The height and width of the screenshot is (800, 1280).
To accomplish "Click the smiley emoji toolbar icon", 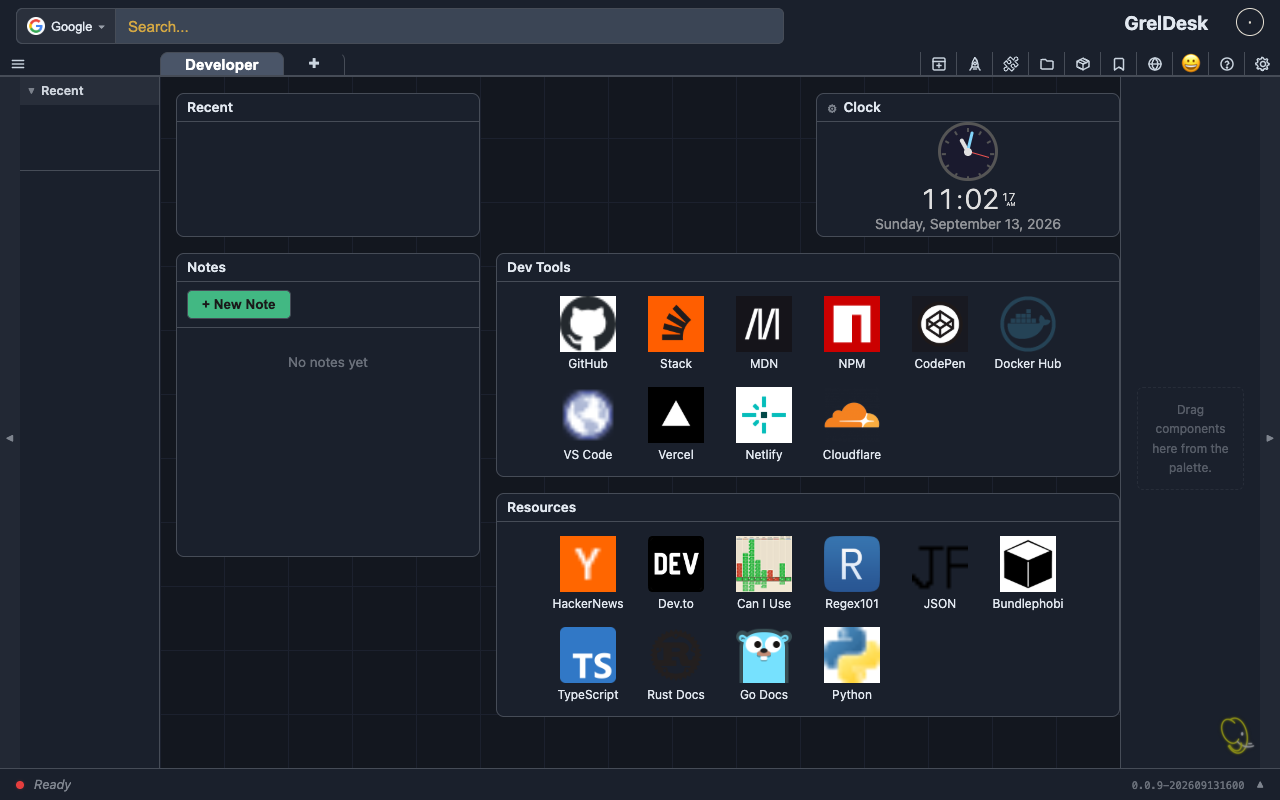I will (1191, 63).
